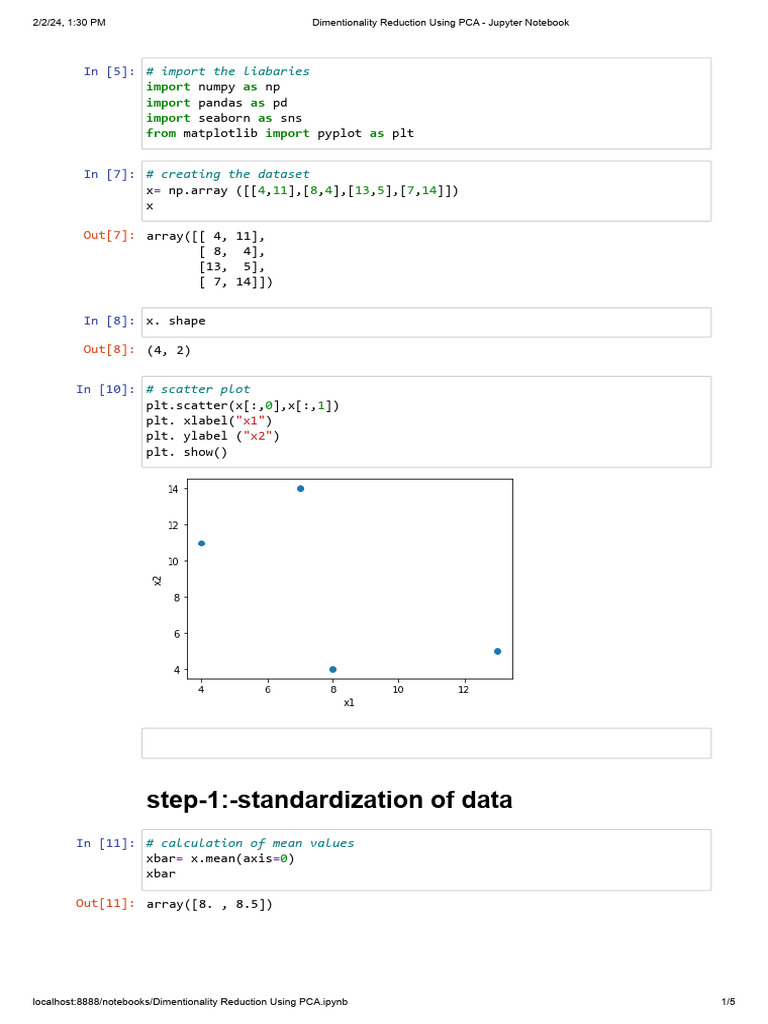
Task: Click the scatter point at x1=8, x2=4
Action: tap(333, 669)
